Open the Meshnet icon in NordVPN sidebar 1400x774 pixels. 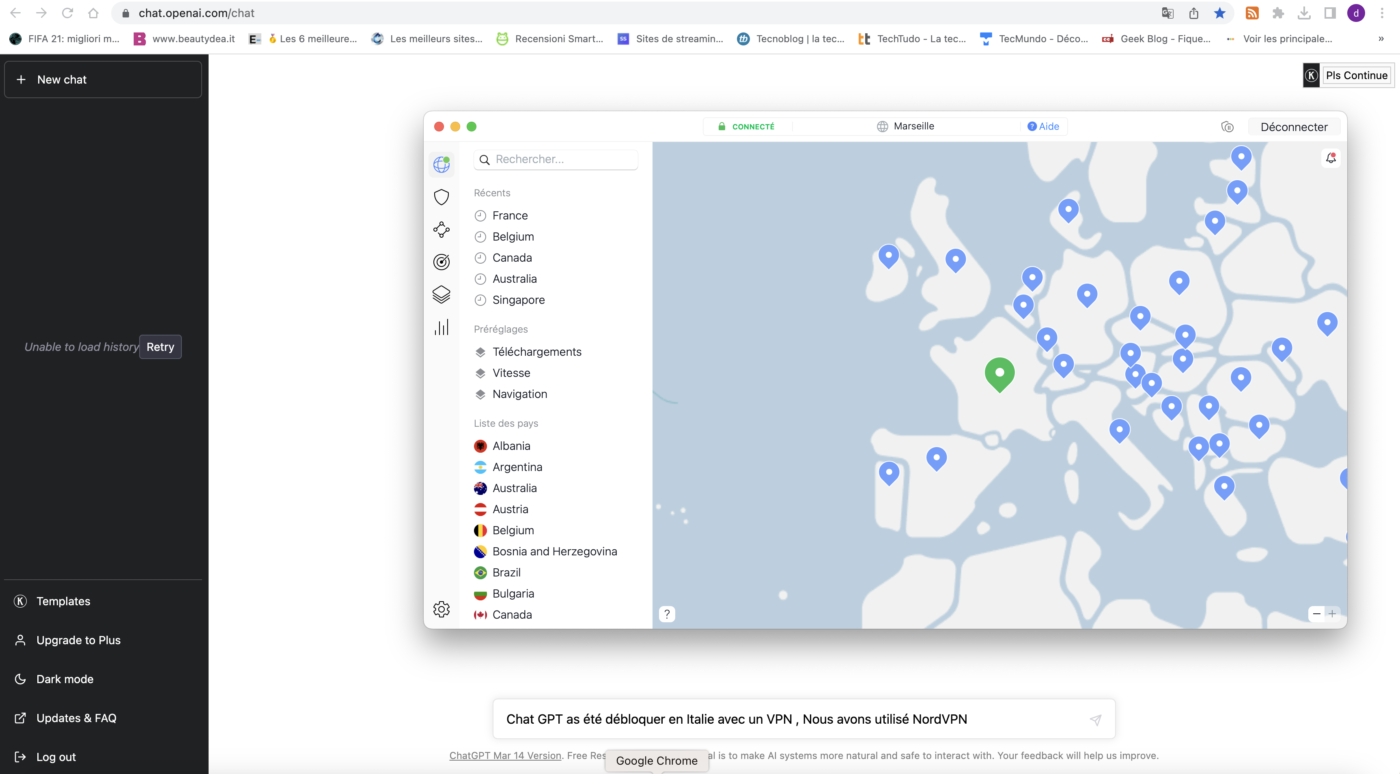pos(441,230)
